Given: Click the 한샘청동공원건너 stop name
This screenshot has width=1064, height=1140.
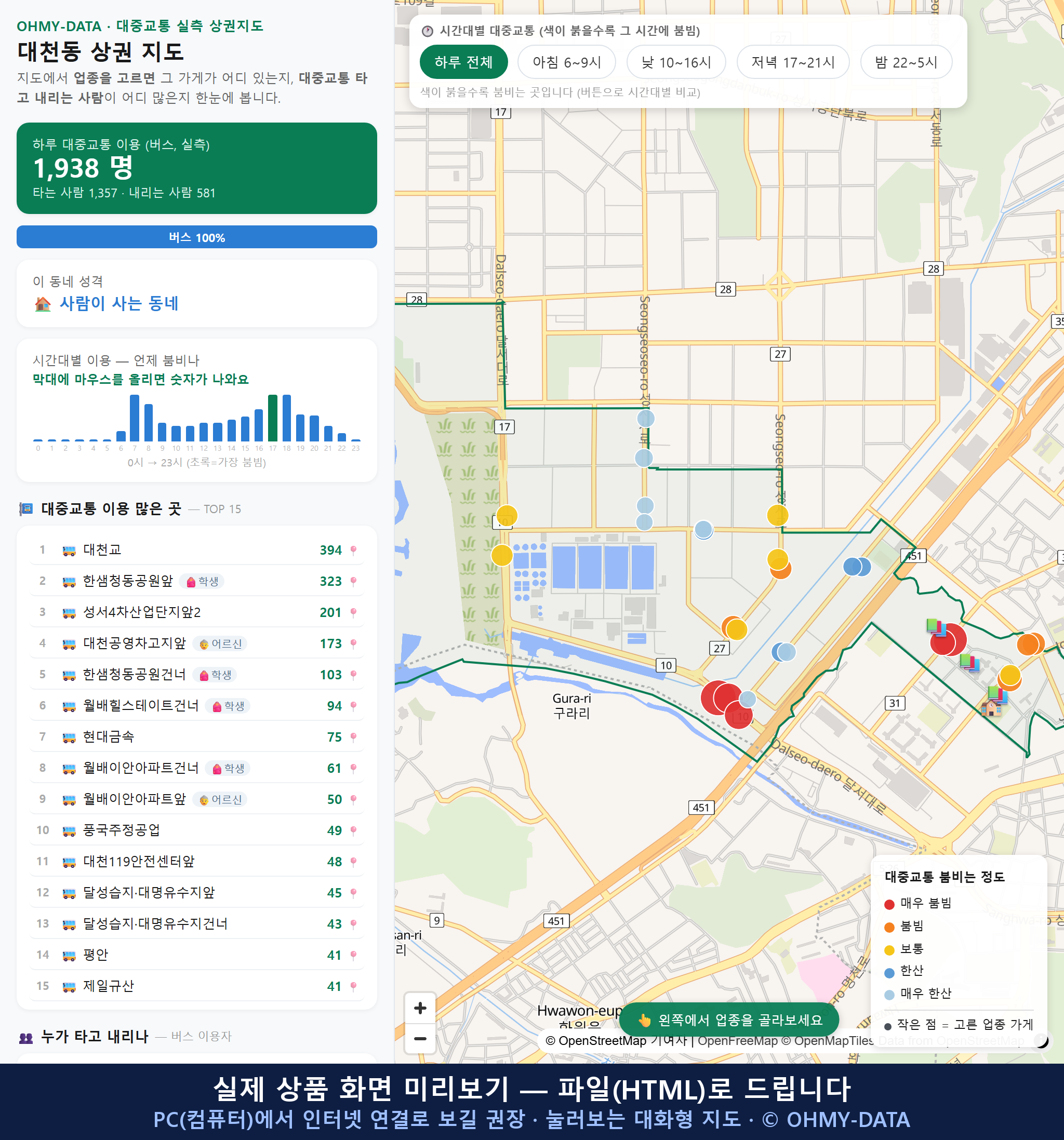Looking at the screenshot, I should 134,674.
